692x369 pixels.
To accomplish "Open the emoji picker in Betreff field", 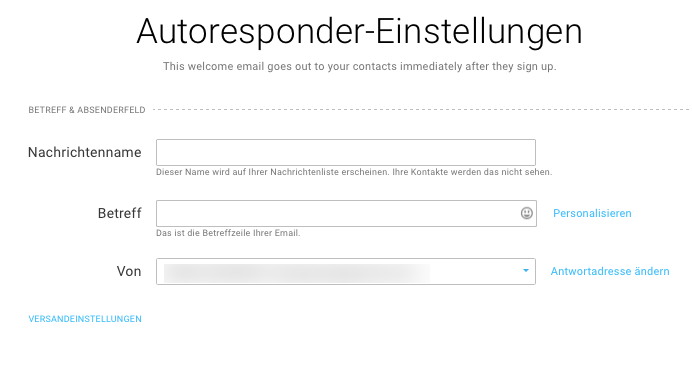I will [527, 213].
